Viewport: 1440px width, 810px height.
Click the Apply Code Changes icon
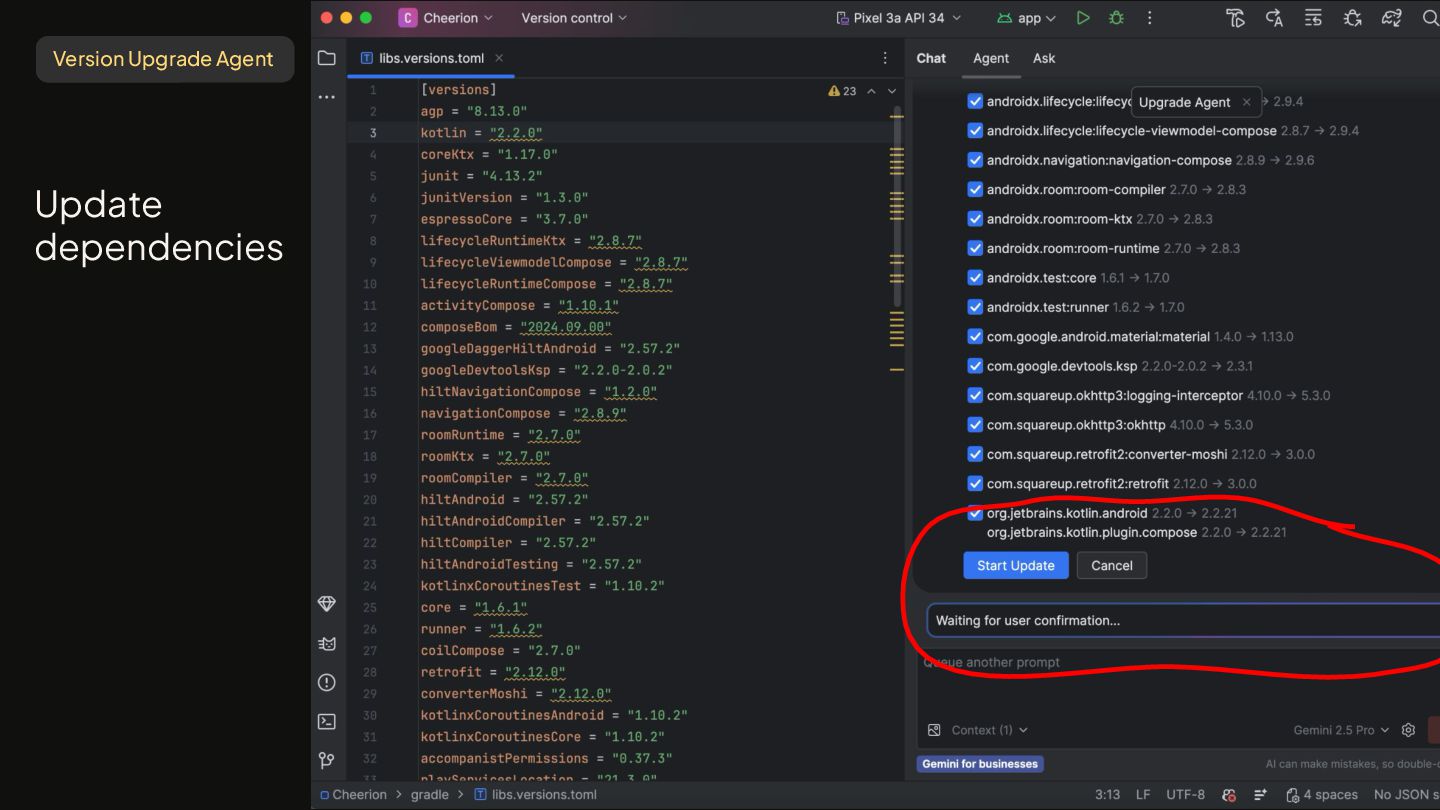coord(1313,18)
